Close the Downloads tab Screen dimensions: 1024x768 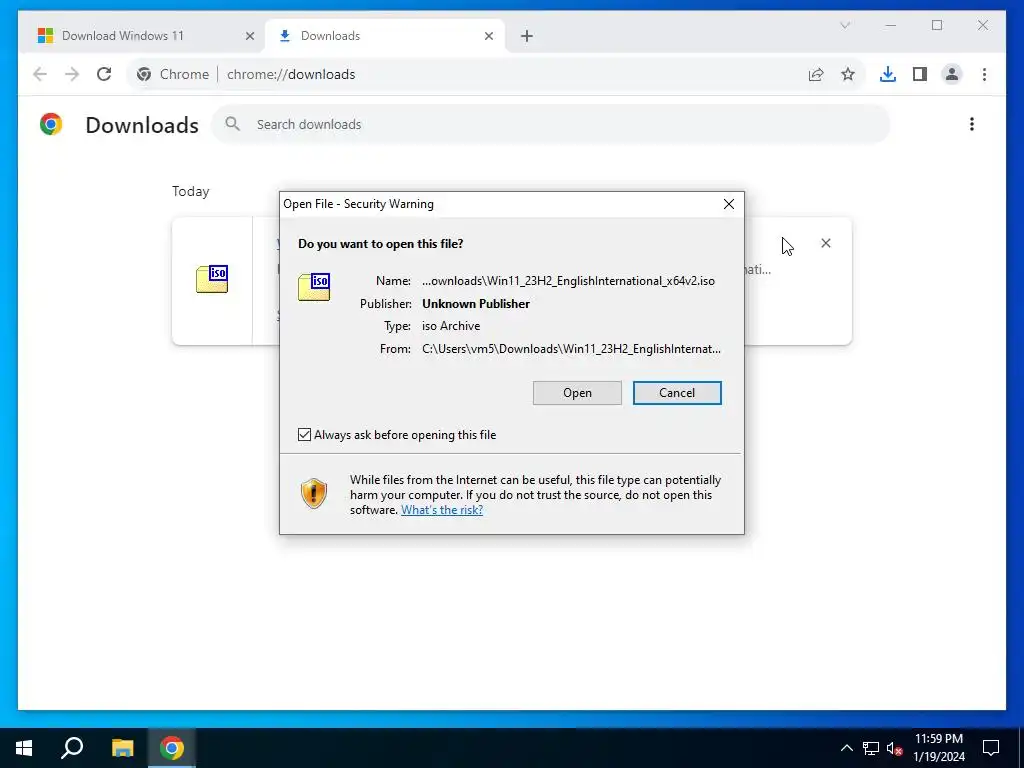click(x=488, y=36)
